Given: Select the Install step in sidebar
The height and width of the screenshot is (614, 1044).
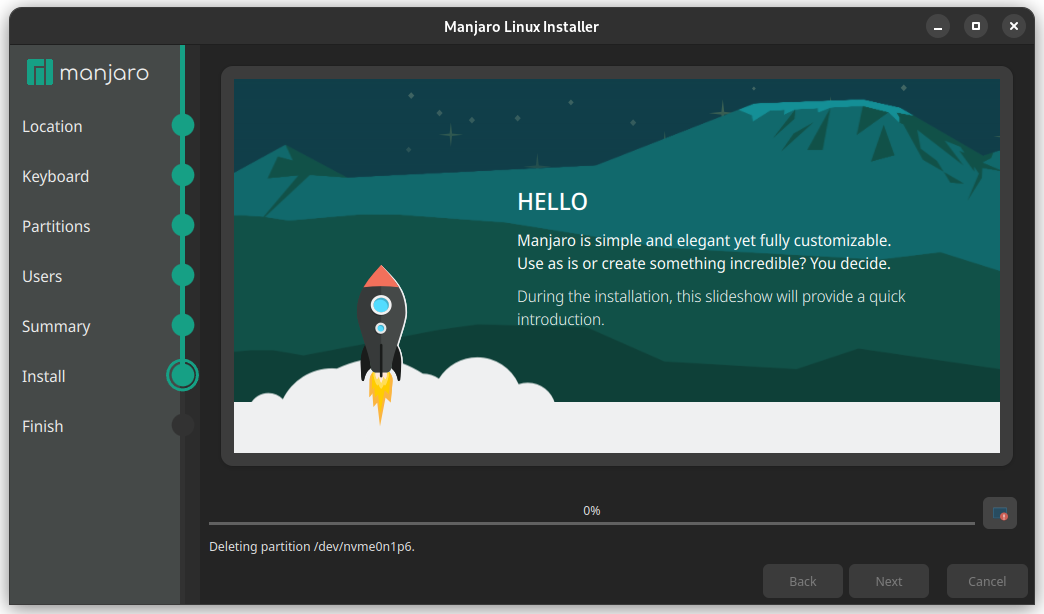Looking at the screenshot, I should click(43, 376).
